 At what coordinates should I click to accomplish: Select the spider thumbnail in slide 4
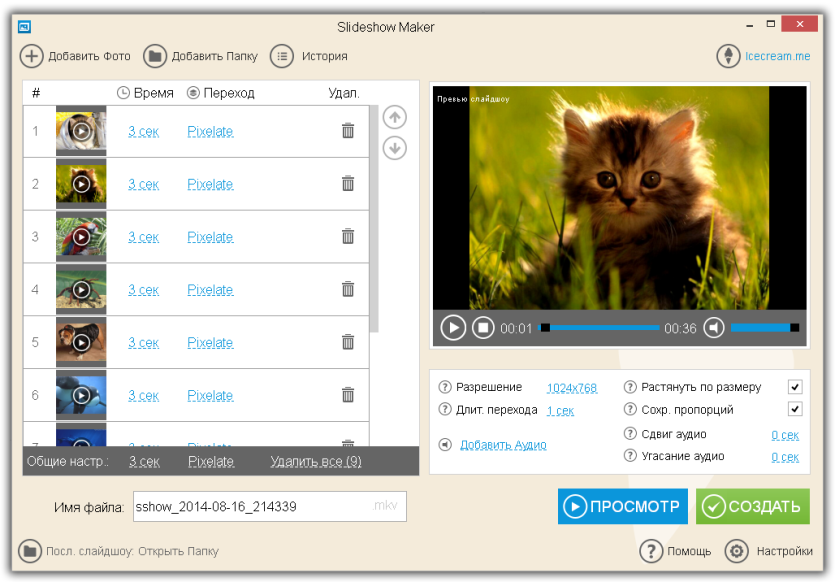(81, 289)
